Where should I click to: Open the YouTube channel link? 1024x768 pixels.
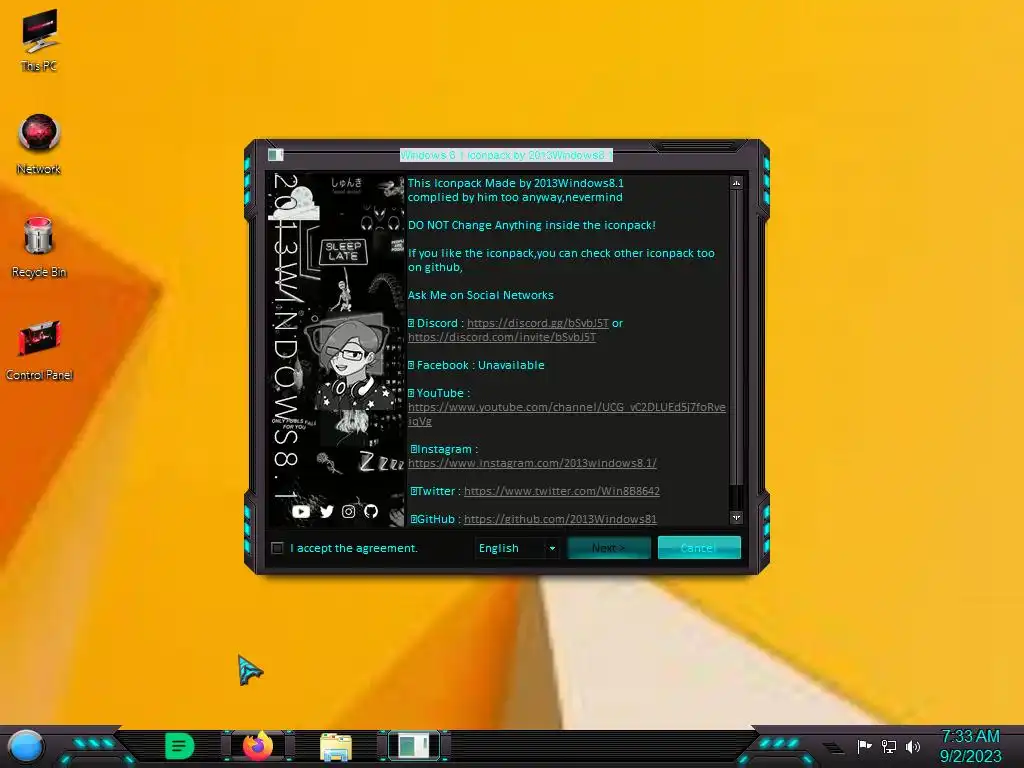point(567,414)
